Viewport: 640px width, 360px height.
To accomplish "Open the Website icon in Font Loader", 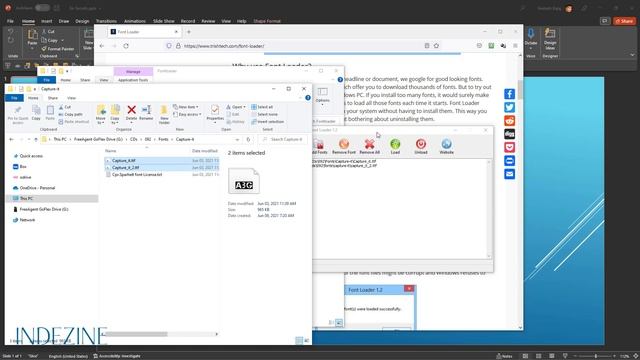I will pos(446,146).
